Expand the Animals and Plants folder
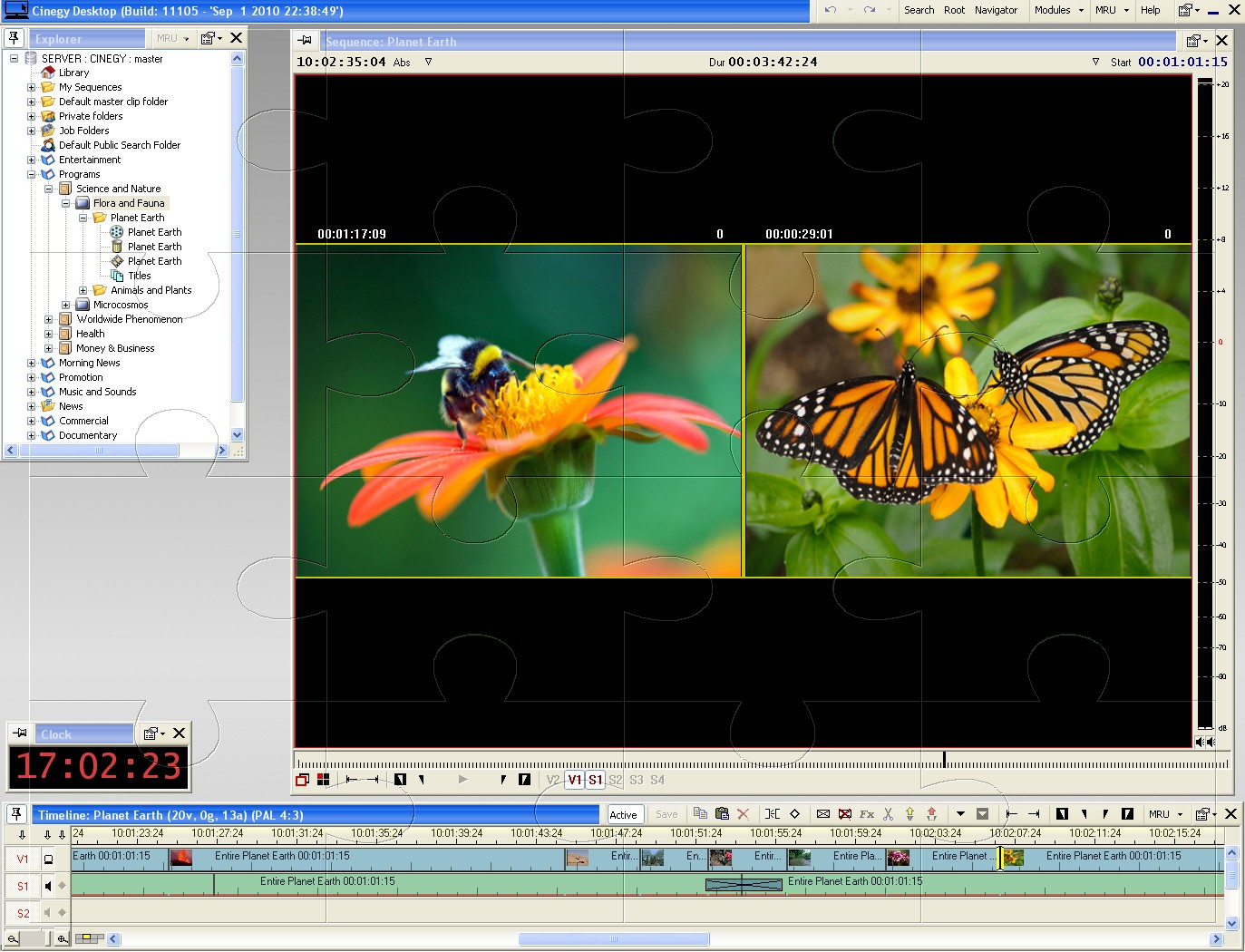This screenshot has width=1245, height=952. pyautogui.click(x=83, y=290)
